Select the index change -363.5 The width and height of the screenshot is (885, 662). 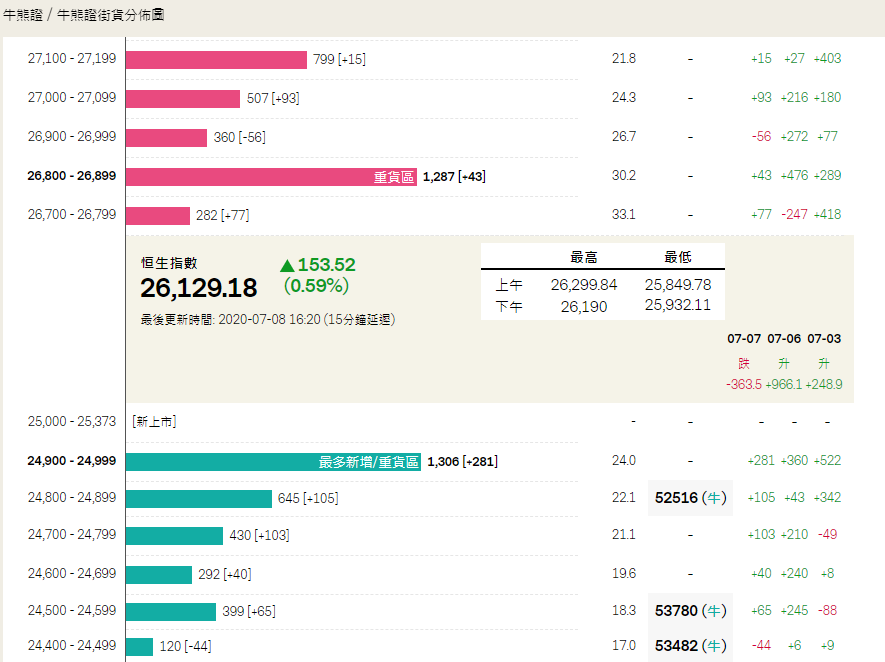click(x=744, y=384)
